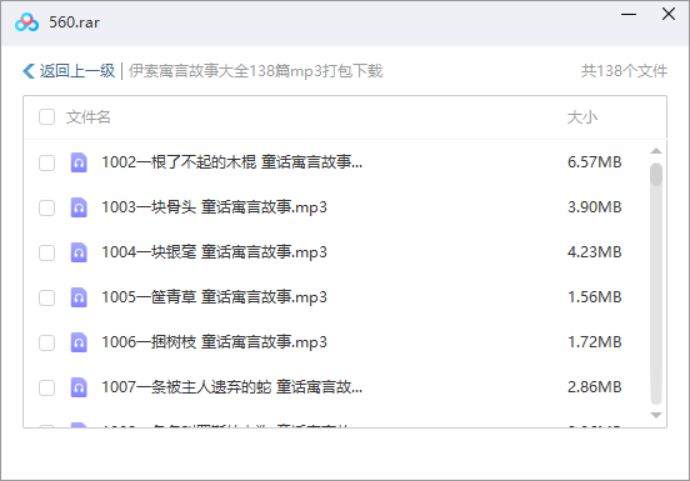Screen dimensions: 690x481
Task: Tick the checkbox for 1005一筐青草 file
Action: (47, 298)
